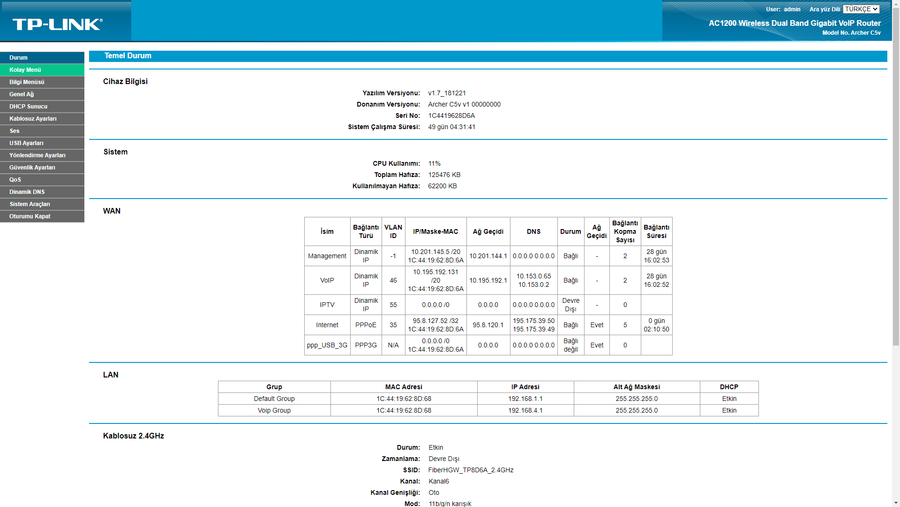Click the User: admin label

point(783,9)
